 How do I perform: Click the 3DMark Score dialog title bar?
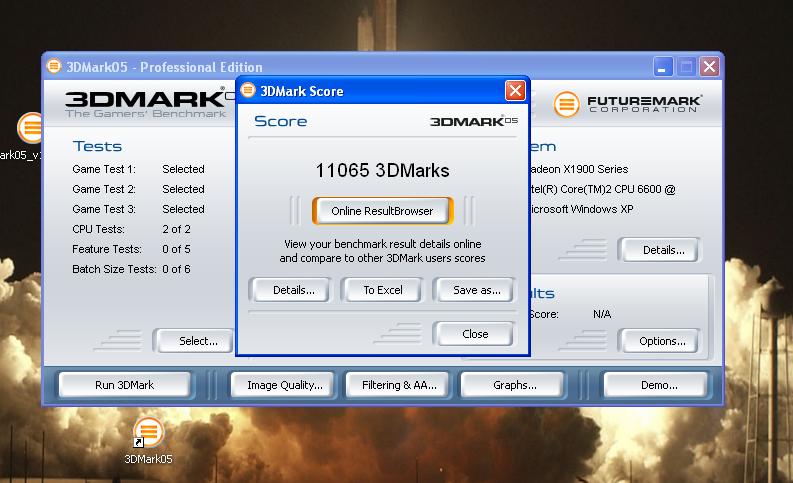(383, 91)
